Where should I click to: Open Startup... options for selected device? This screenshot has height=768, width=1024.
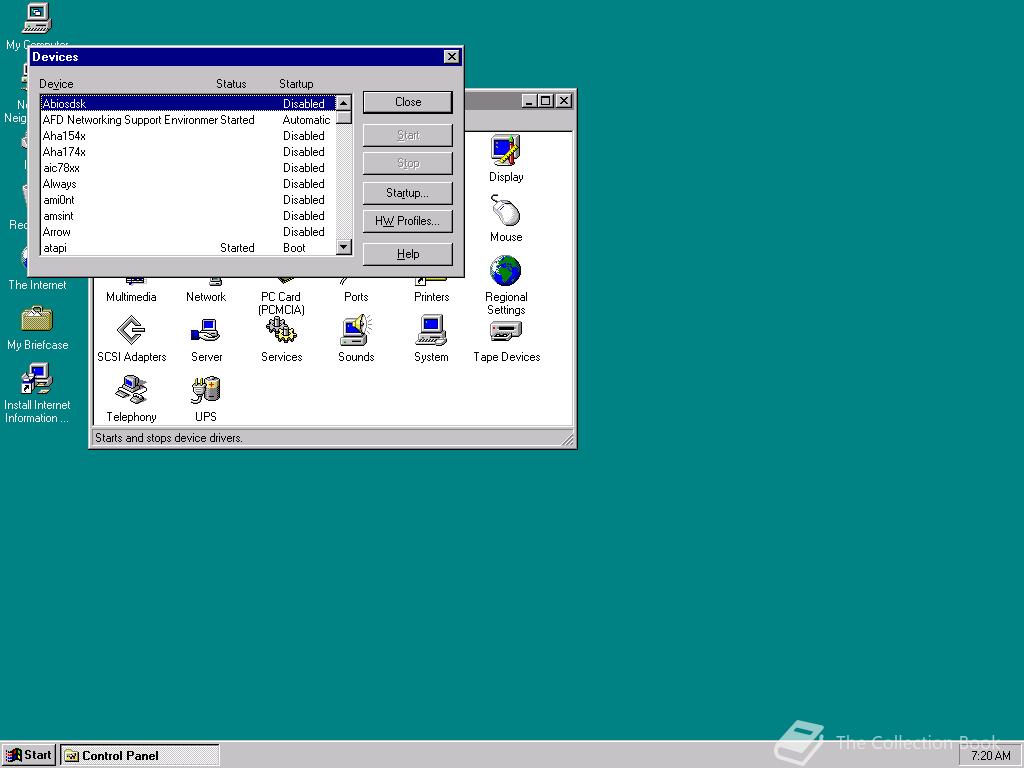[408, 193]
